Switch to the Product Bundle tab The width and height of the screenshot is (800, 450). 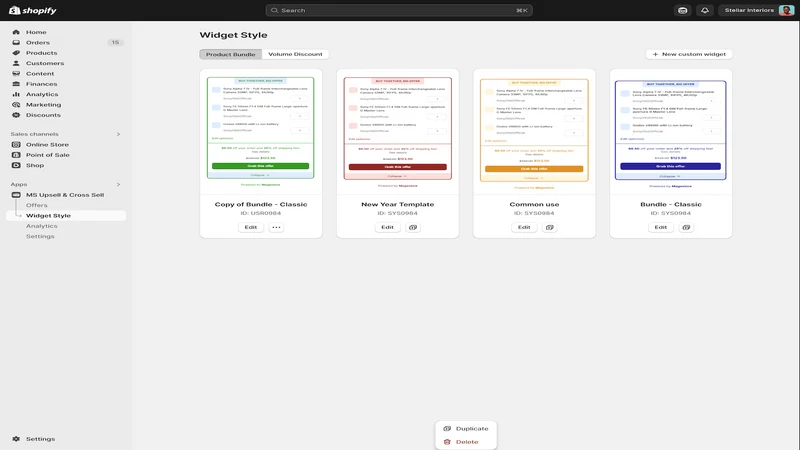231,54
